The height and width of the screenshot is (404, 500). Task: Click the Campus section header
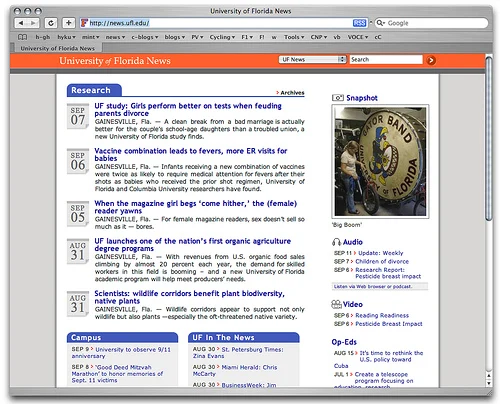122,337
